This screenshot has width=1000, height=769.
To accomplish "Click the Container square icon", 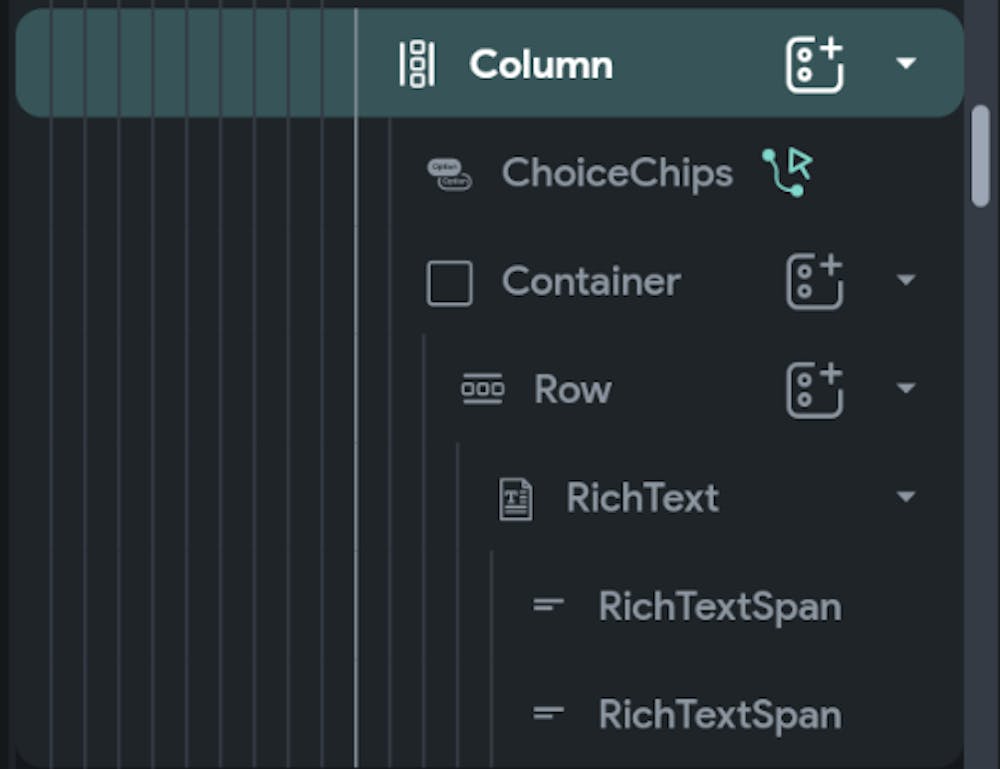I will [x=449, y=283].
